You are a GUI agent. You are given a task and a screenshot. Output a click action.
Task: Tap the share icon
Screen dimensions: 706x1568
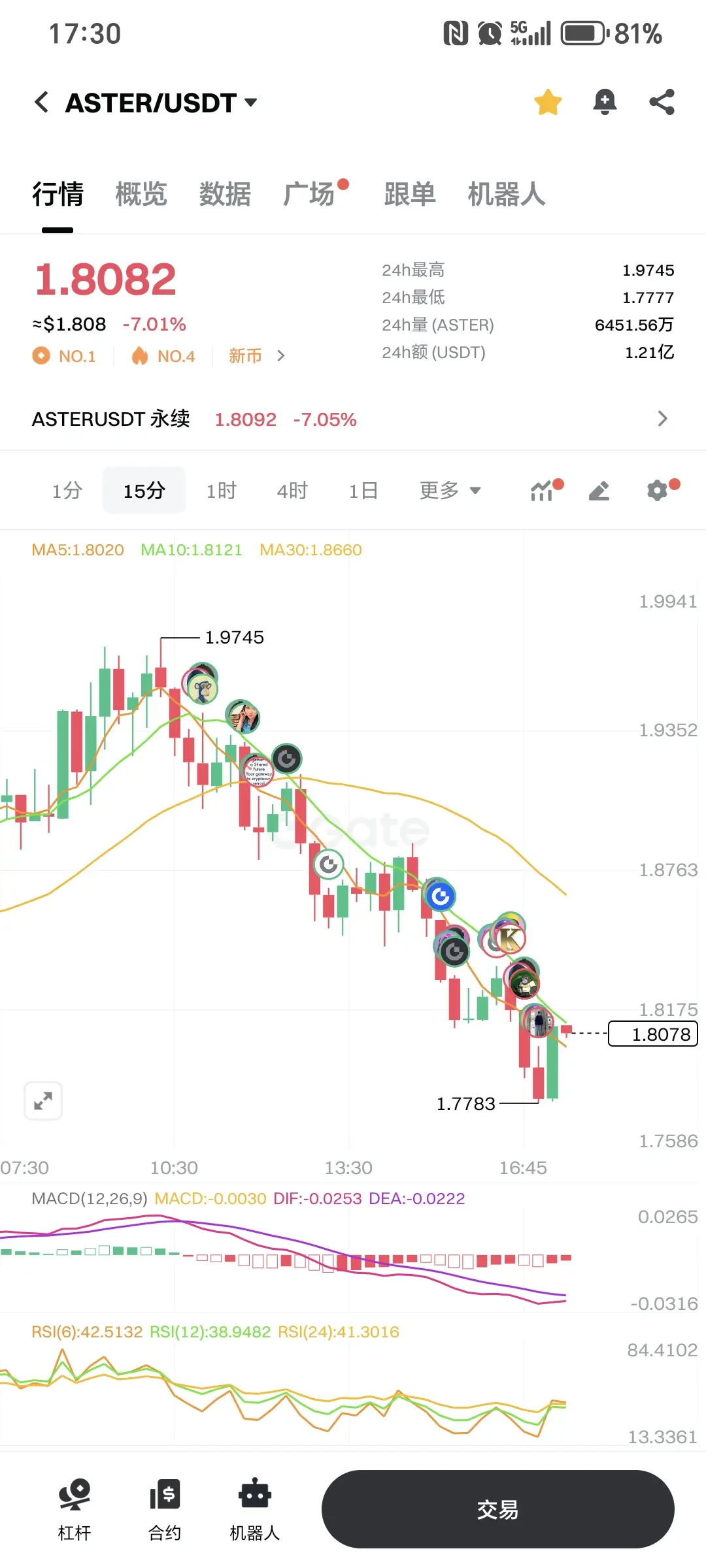pyautogui.click(x=662, y=102)
